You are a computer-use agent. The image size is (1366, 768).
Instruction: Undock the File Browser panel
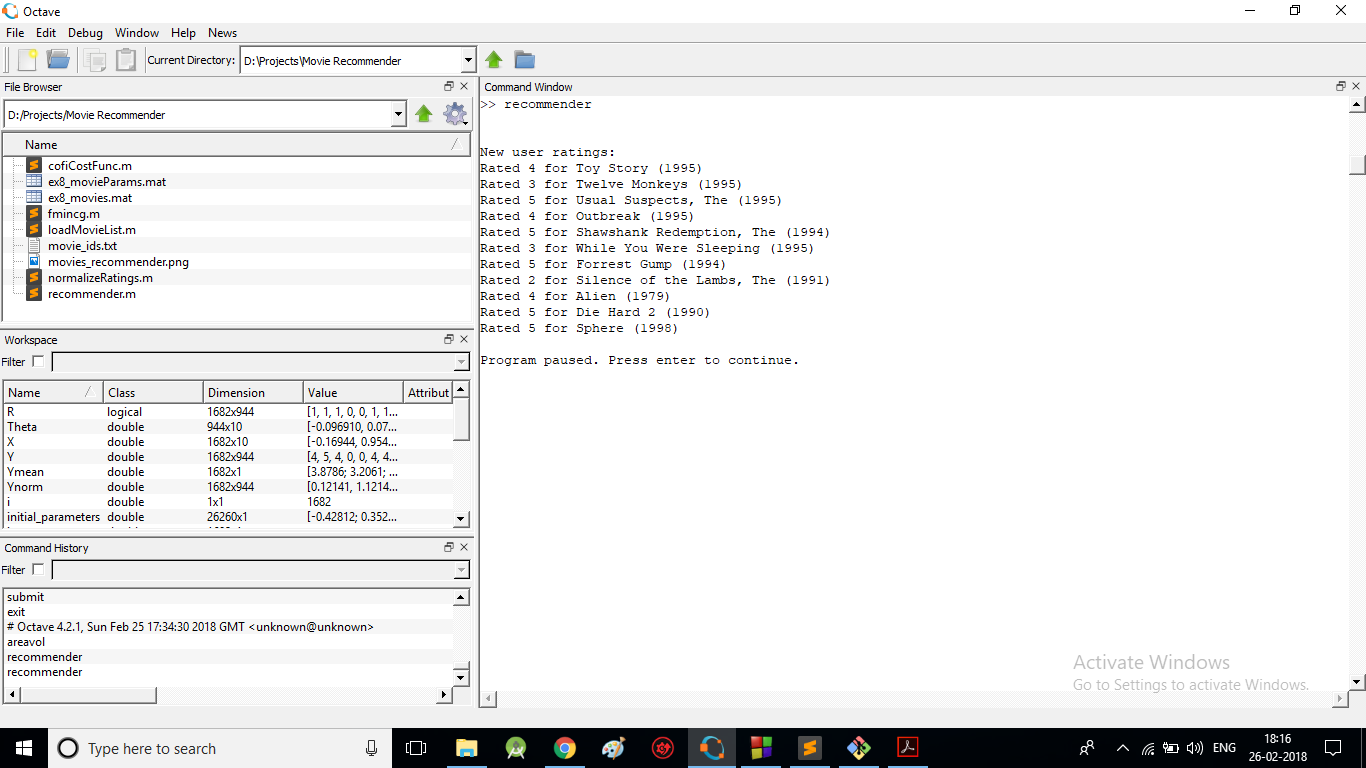coord(449,87)
